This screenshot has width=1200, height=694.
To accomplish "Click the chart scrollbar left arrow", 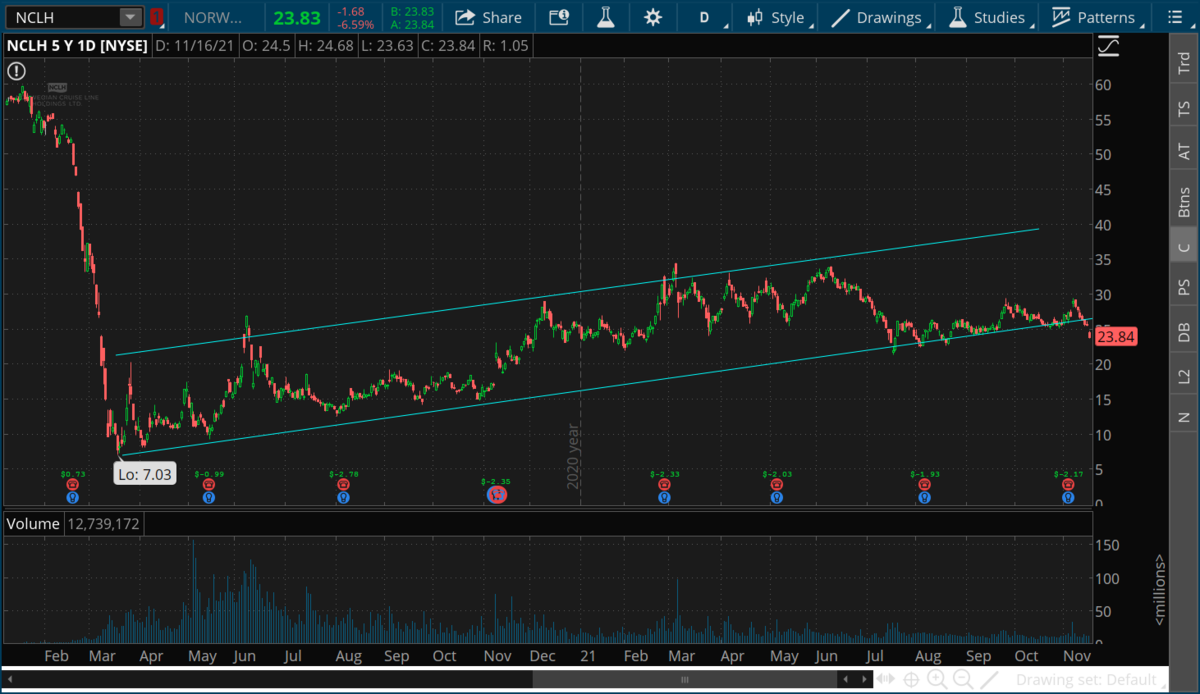I will [x=12, y=680].
